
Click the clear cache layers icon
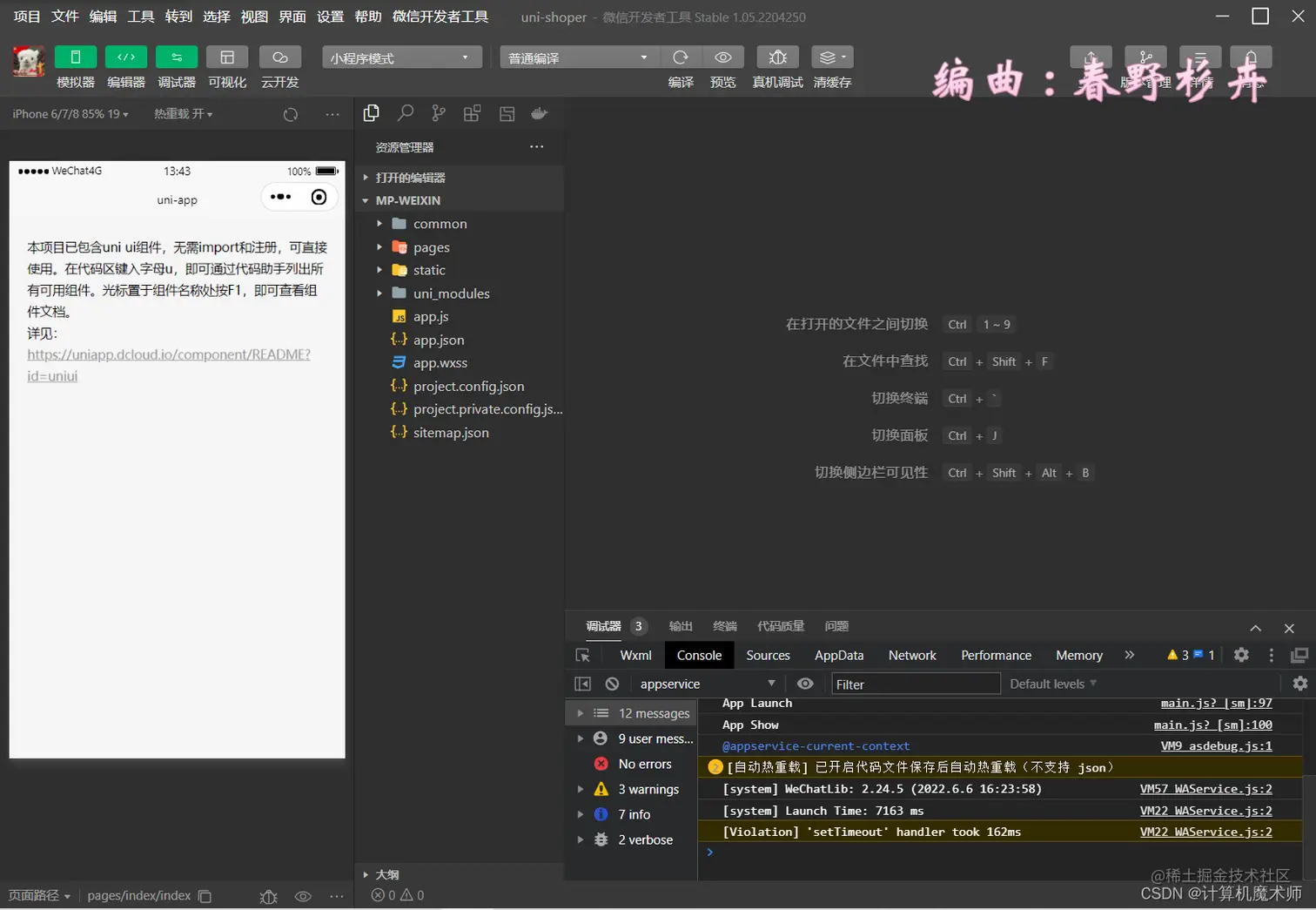832,57
